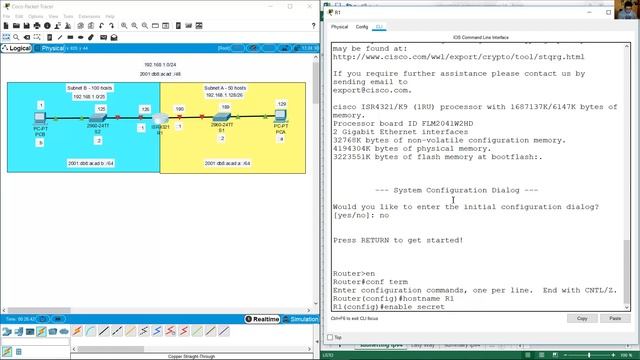Click the Subnet A - 50 hosts label
This screenshot has width=640, height=360.
tap(225, 88)
